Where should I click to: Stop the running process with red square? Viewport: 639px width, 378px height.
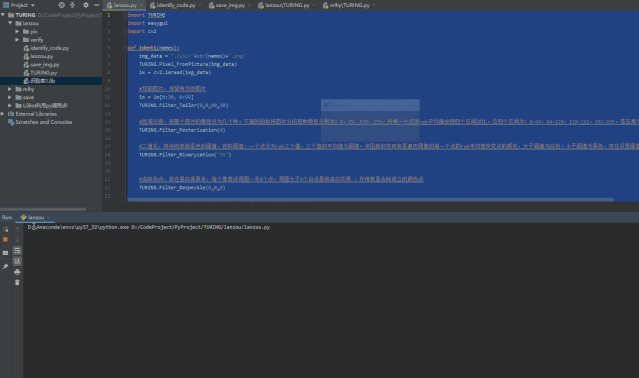click(x=5, y=240)
